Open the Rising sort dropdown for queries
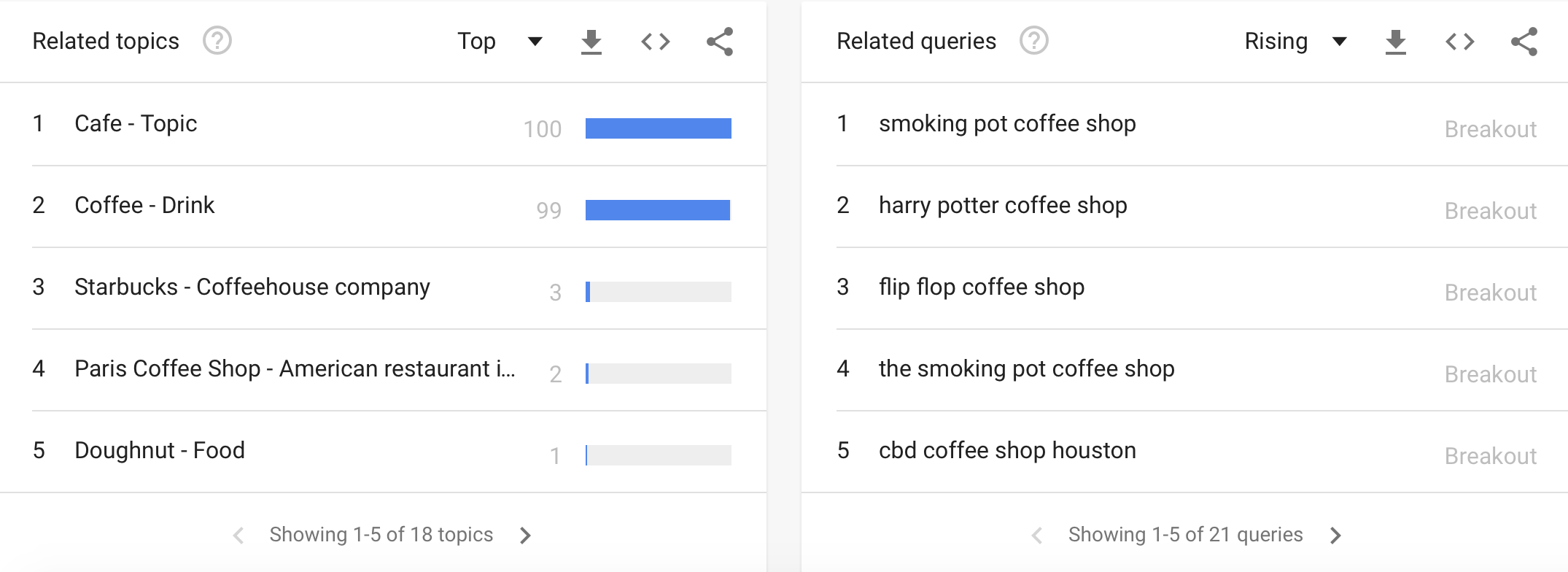This screenshot has width=1568, height=572. 1296,42
